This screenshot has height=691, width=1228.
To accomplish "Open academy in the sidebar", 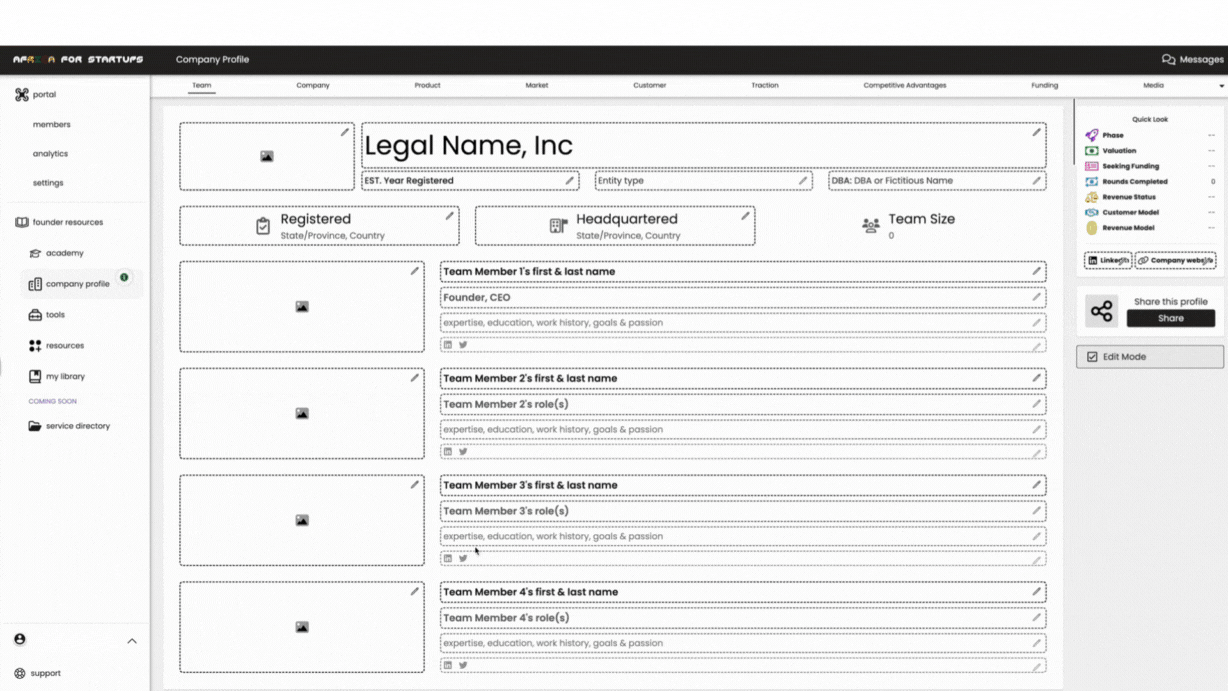I will (x=64, y=253).
